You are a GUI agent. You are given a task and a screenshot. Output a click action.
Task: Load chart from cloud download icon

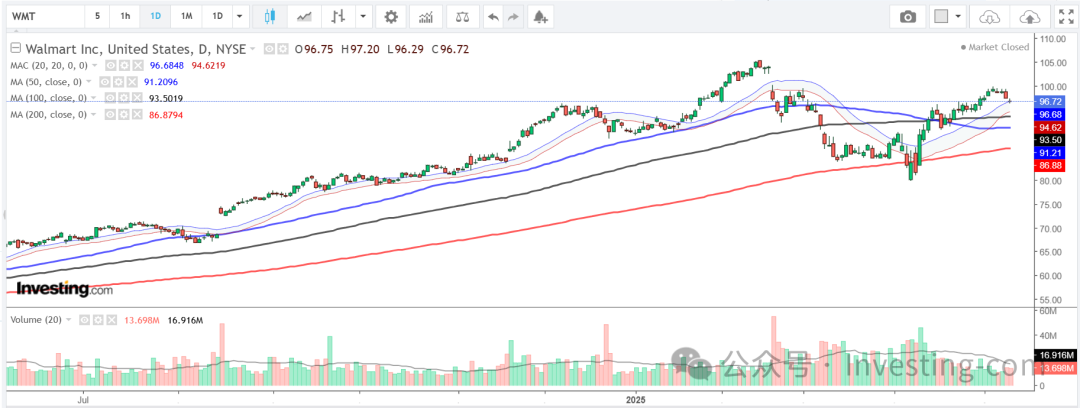[989, 17]
